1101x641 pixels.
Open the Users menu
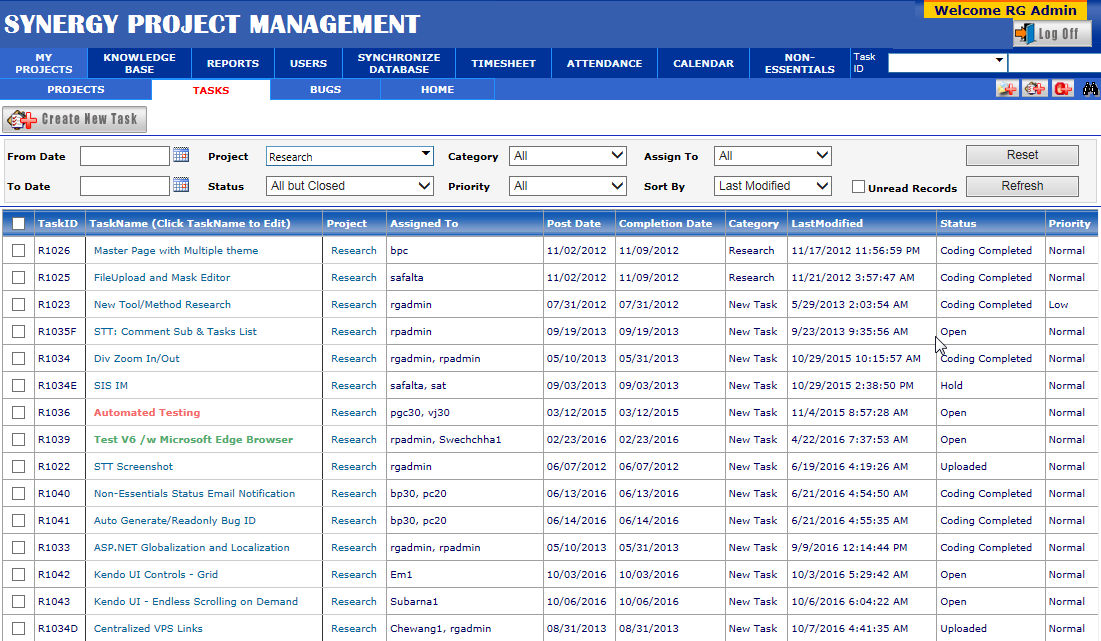308,63
